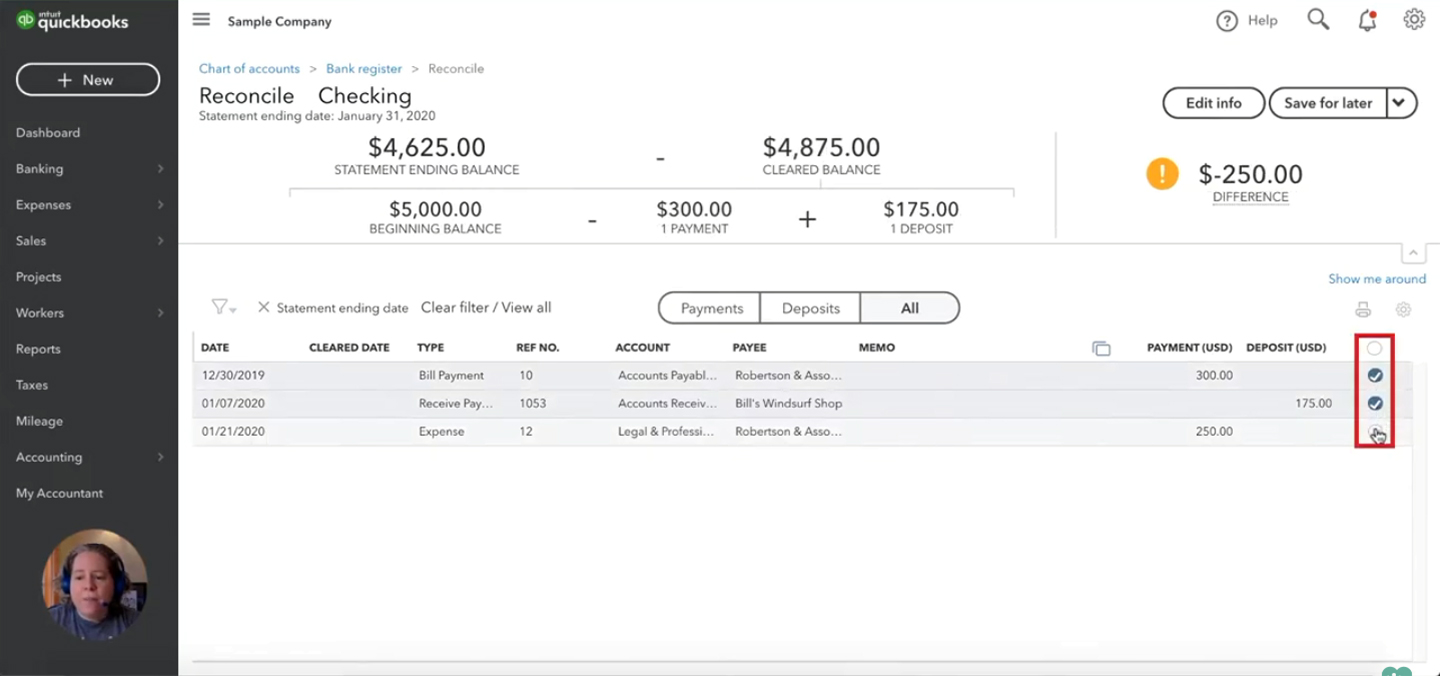Follow the Bank register breadcrumb

click(x=364, y=69)
